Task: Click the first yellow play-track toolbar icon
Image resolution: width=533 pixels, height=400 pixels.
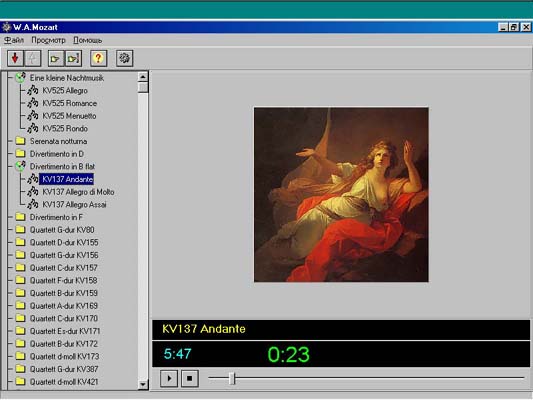Action: pyautogui.click(x=55, y=58)
